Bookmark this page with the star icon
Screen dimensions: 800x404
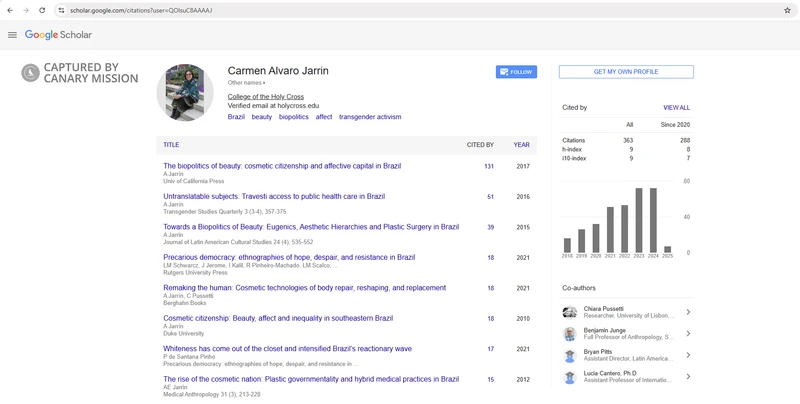(787, 10)
